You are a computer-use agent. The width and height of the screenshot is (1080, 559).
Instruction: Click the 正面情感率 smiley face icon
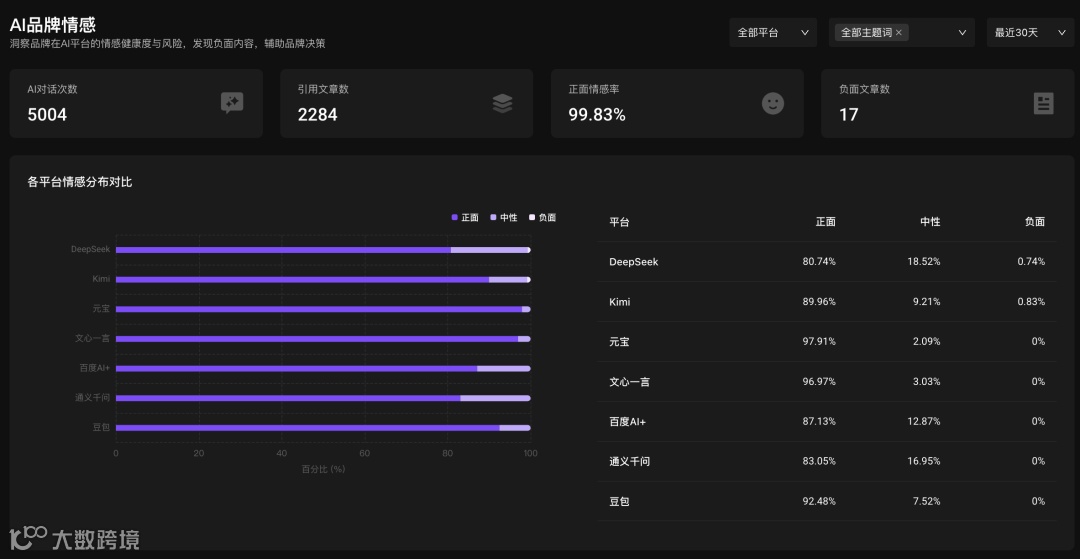pyautogui.click(x=773, y=103)
